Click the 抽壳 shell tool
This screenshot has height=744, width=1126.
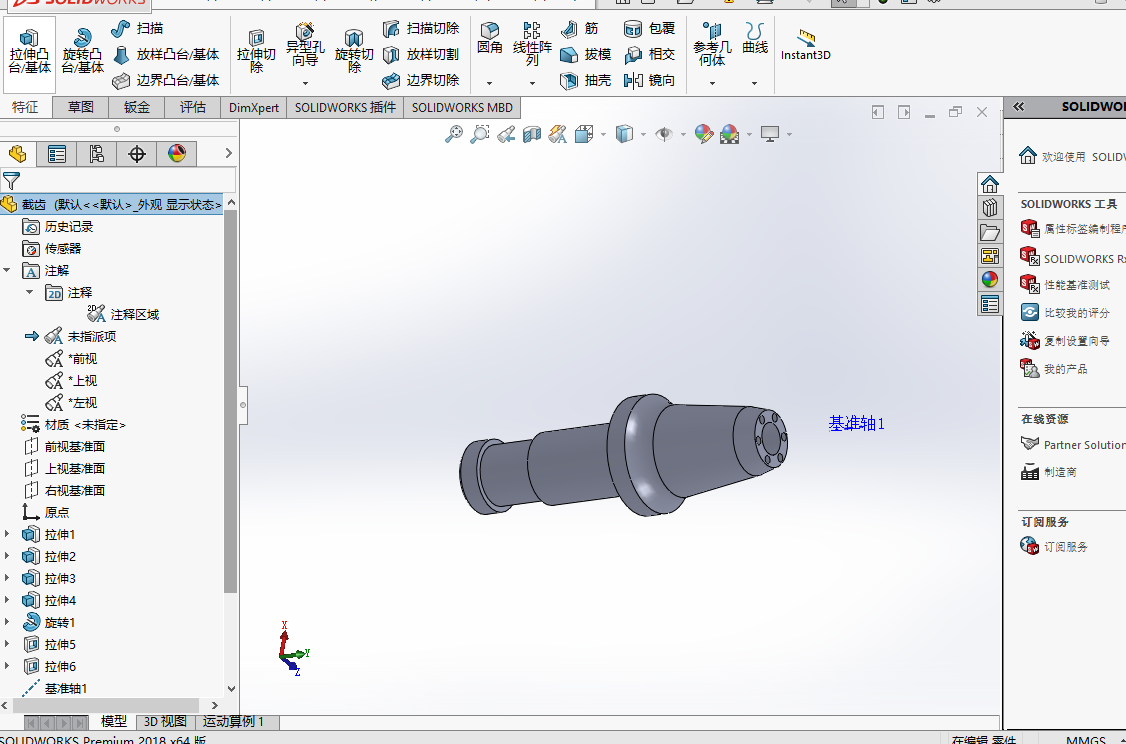pos(586,80)
